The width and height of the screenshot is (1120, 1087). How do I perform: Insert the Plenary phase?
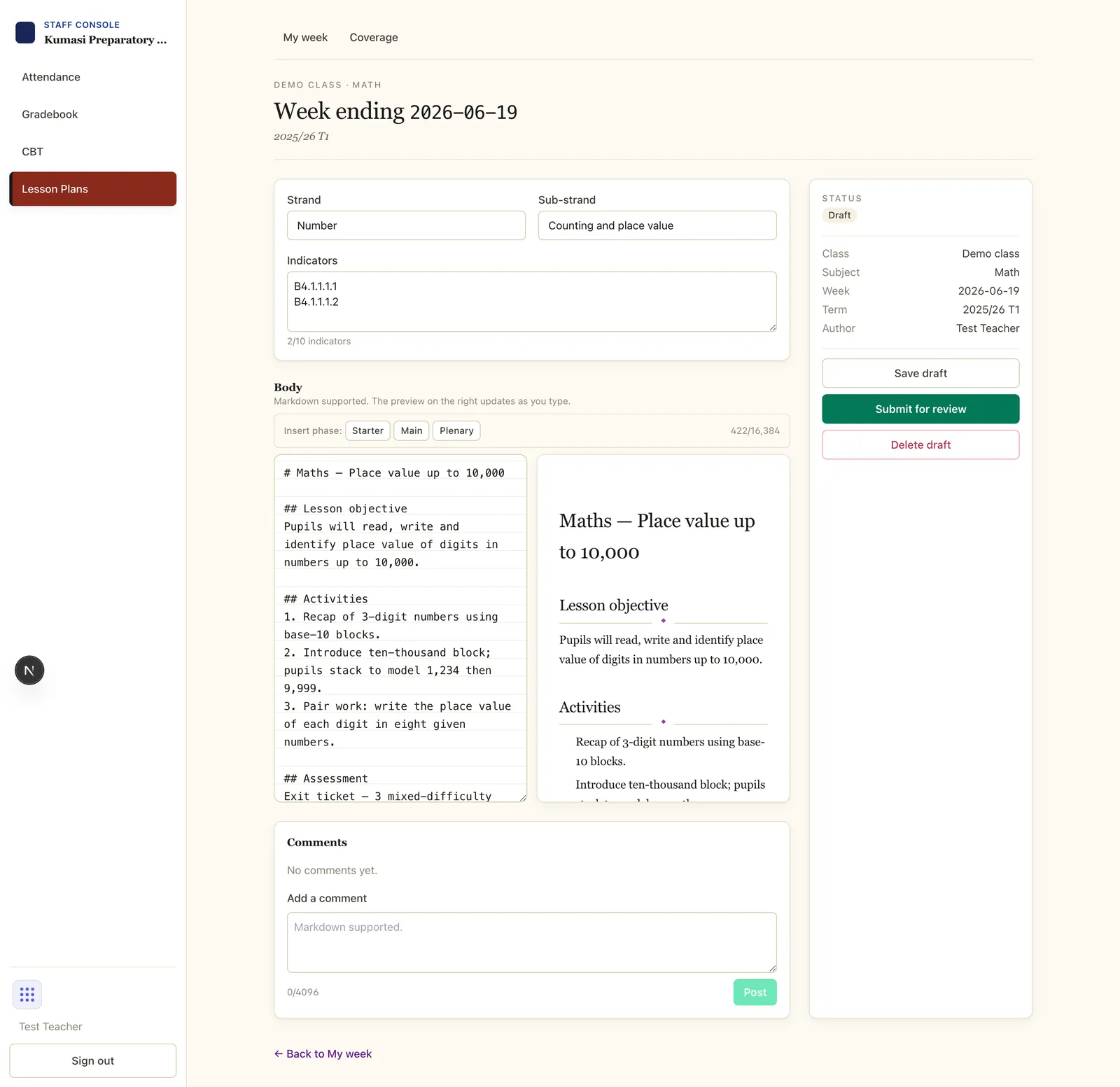tap(456, 430)
